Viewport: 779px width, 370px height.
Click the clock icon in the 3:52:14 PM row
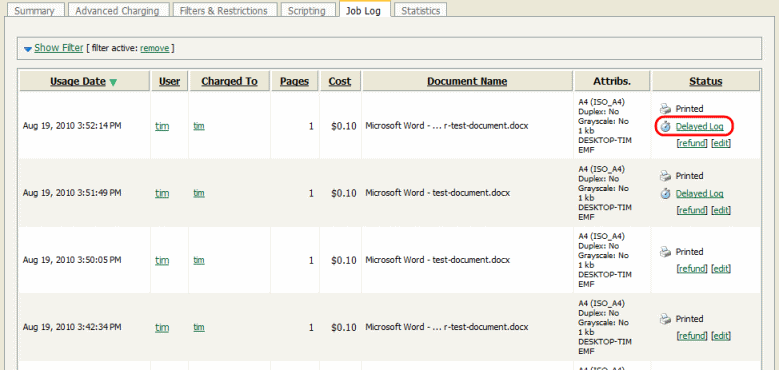click(x=666, y=127)
